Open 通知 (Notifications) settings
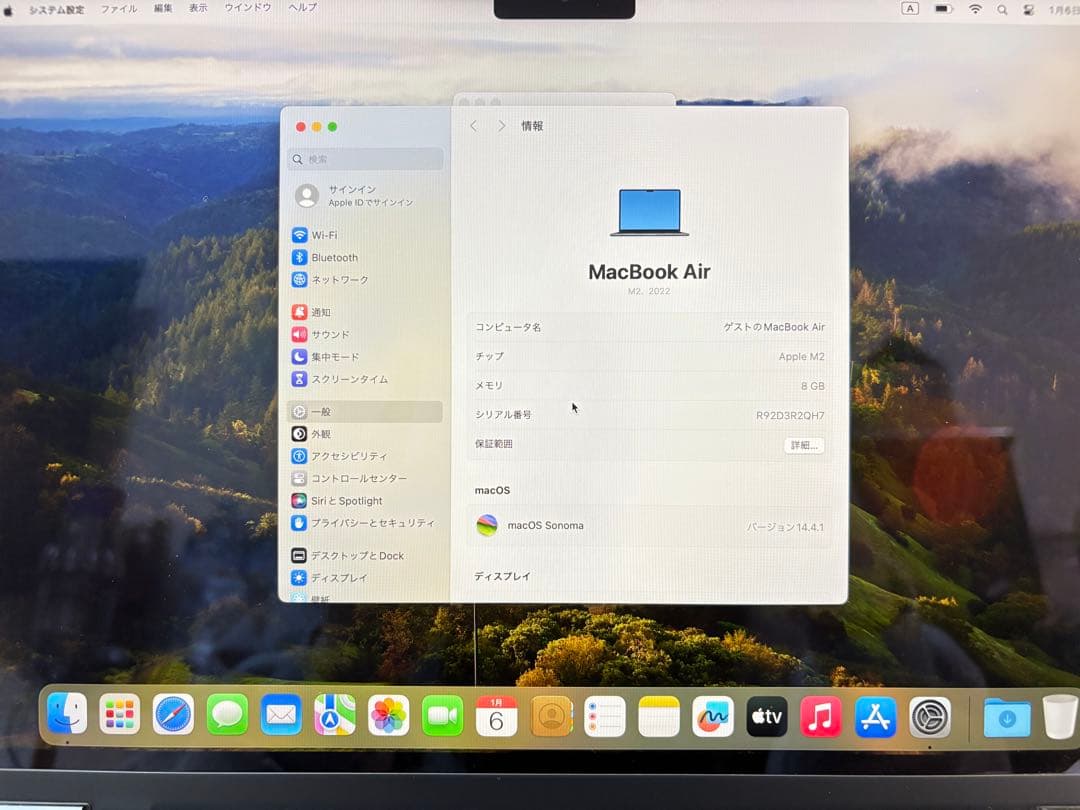This screenshot has width=1080, height=810. pyautogui.click(x=322, y=312)
